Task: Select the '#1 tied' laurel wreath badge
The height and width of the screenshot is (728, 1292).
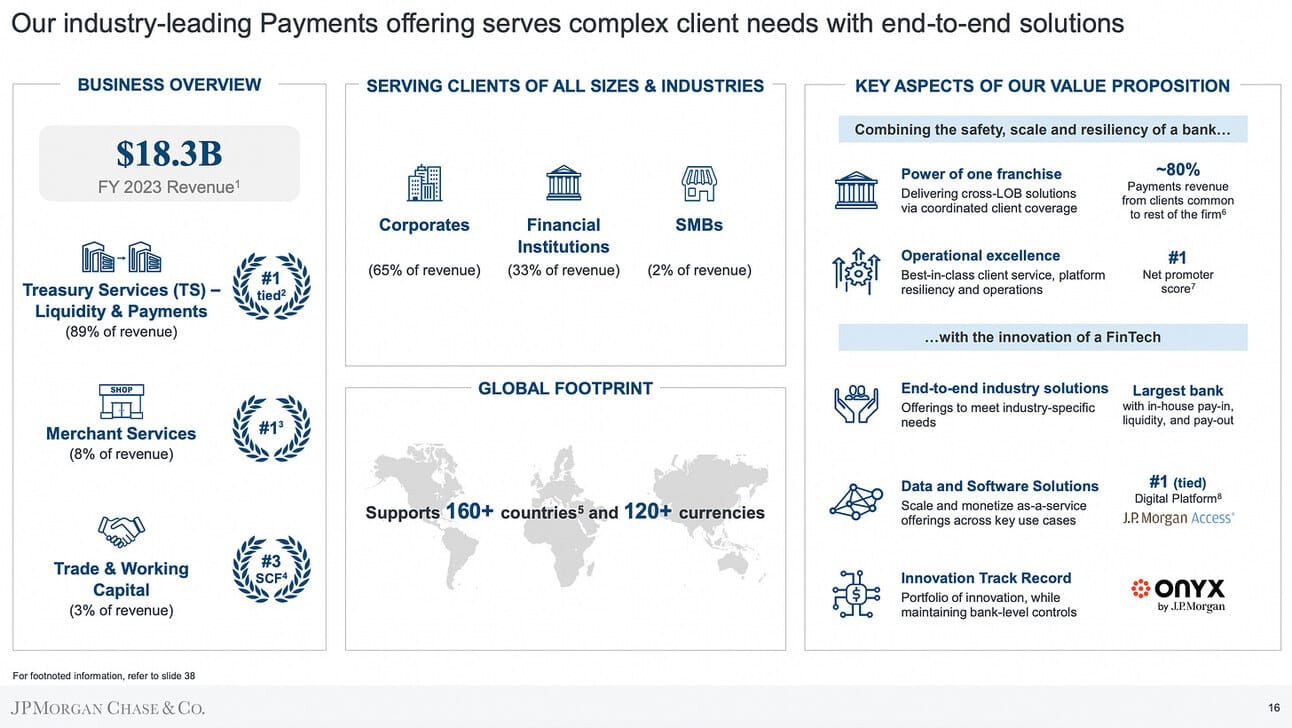Action: [x=271, y=286]
